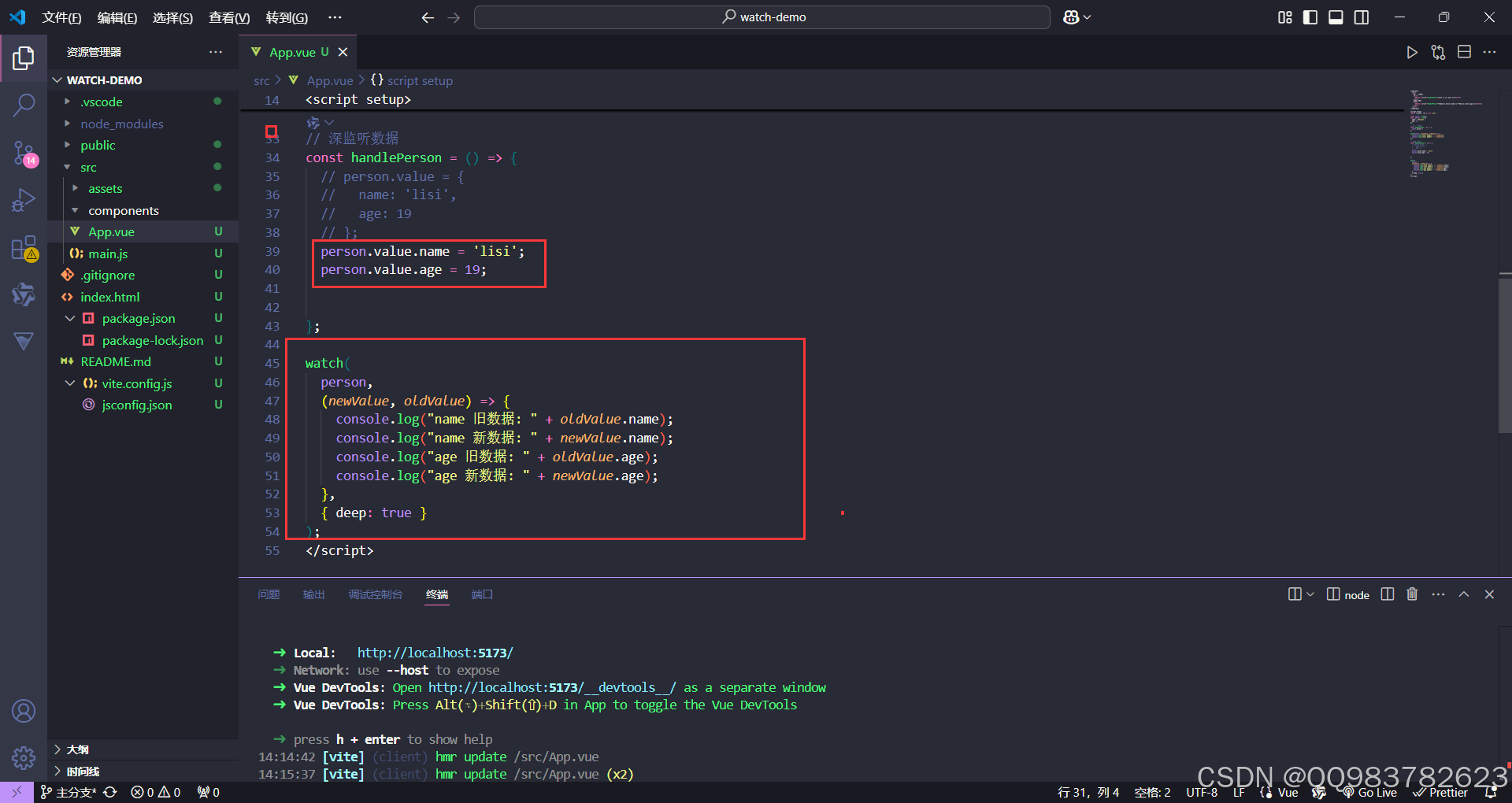Open the View menu
The height and width of the screenshot is (803, 1512).
[x=229, y=17]
